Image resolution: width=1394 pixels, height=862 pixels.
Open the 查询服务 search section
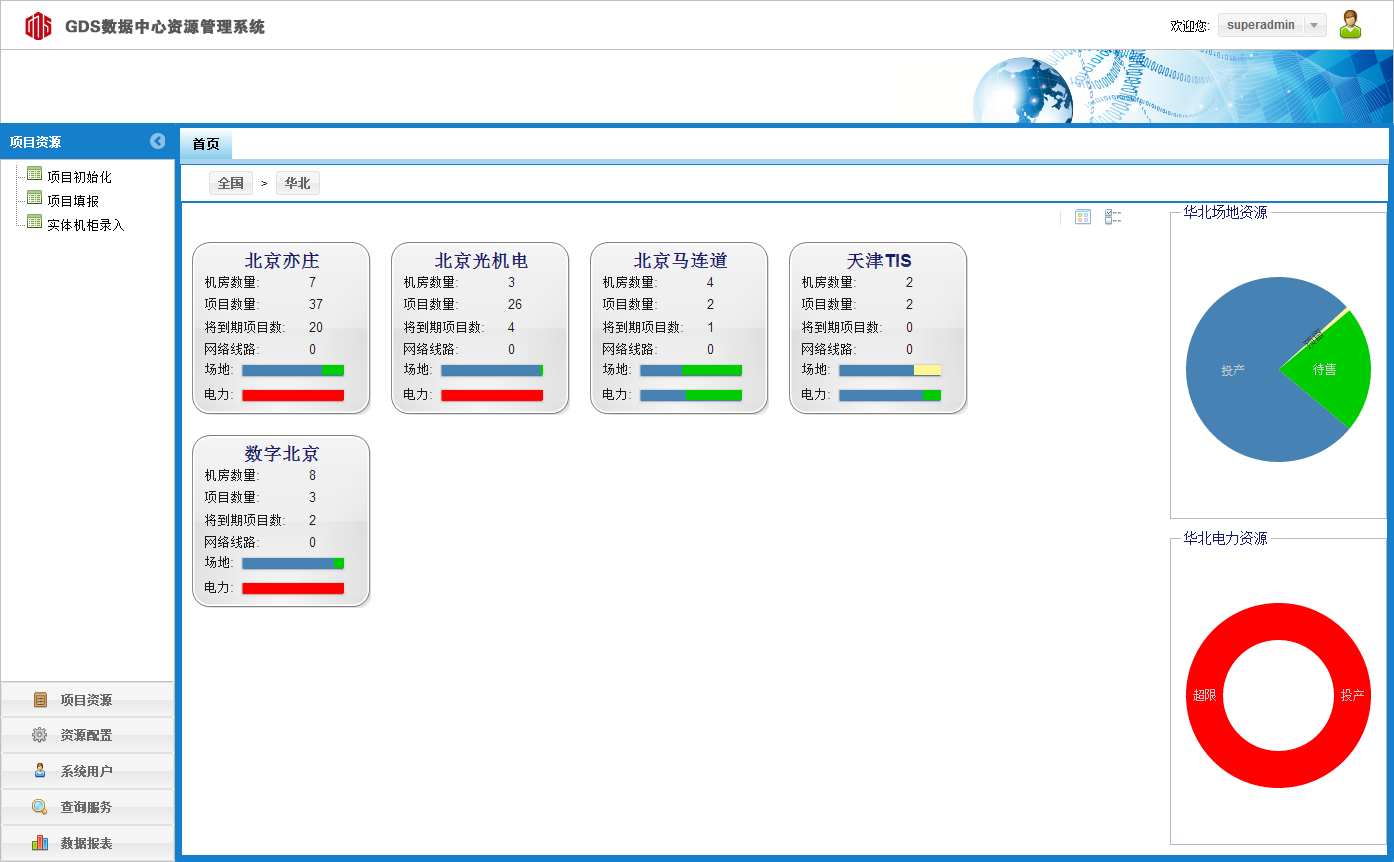tap(87, 807)
